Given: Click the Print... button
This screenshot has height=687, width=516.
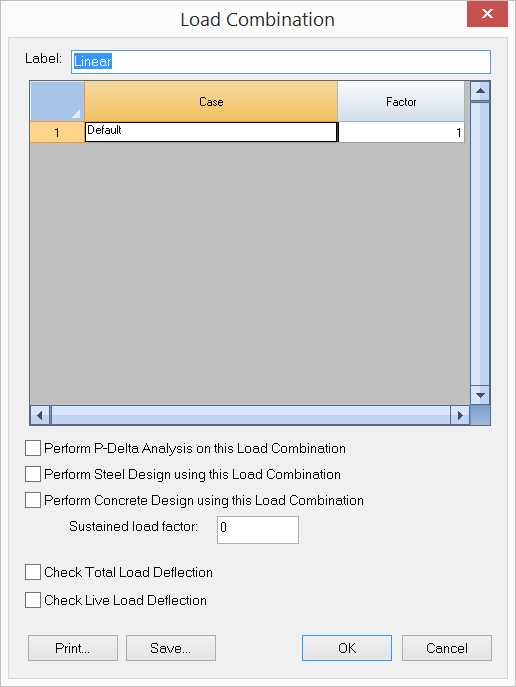Looking at the screenshot, I should [73, 648].
